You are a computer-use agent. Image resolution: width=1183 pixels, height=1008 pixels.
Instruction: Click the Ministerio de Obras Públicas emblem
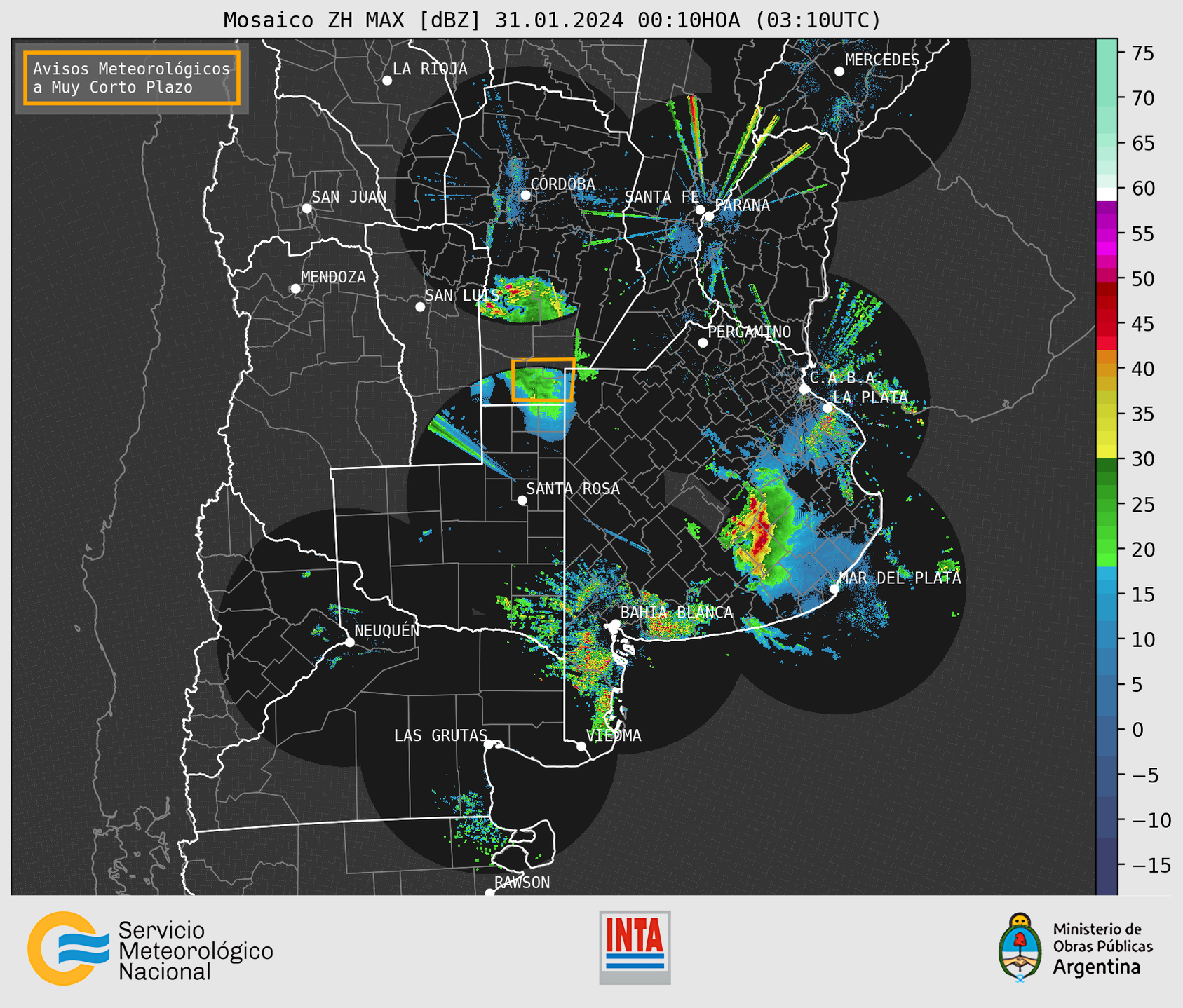1020,947
